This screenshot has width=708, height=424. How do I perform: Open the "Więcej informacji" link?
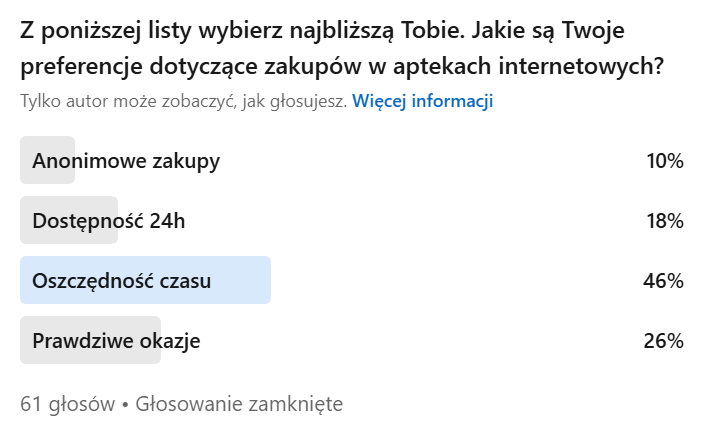pos(422,101)
